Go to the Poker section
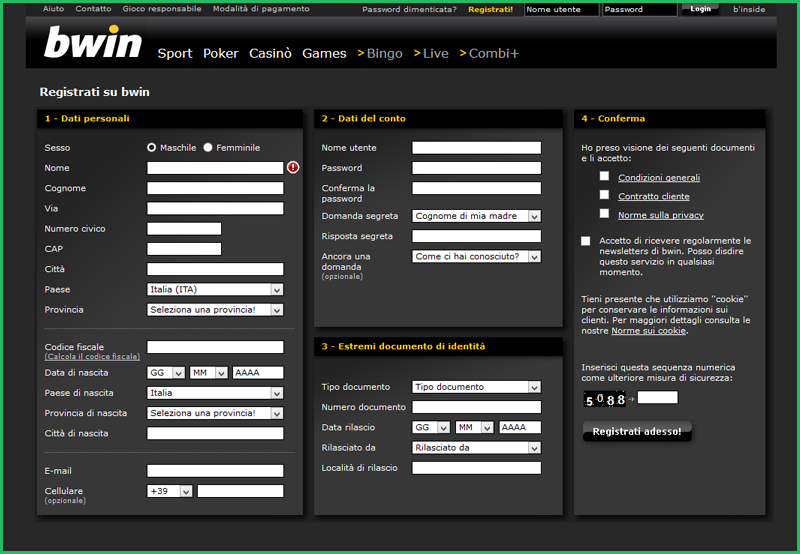This screenshot has height=554, width=800. click(220, 54)
